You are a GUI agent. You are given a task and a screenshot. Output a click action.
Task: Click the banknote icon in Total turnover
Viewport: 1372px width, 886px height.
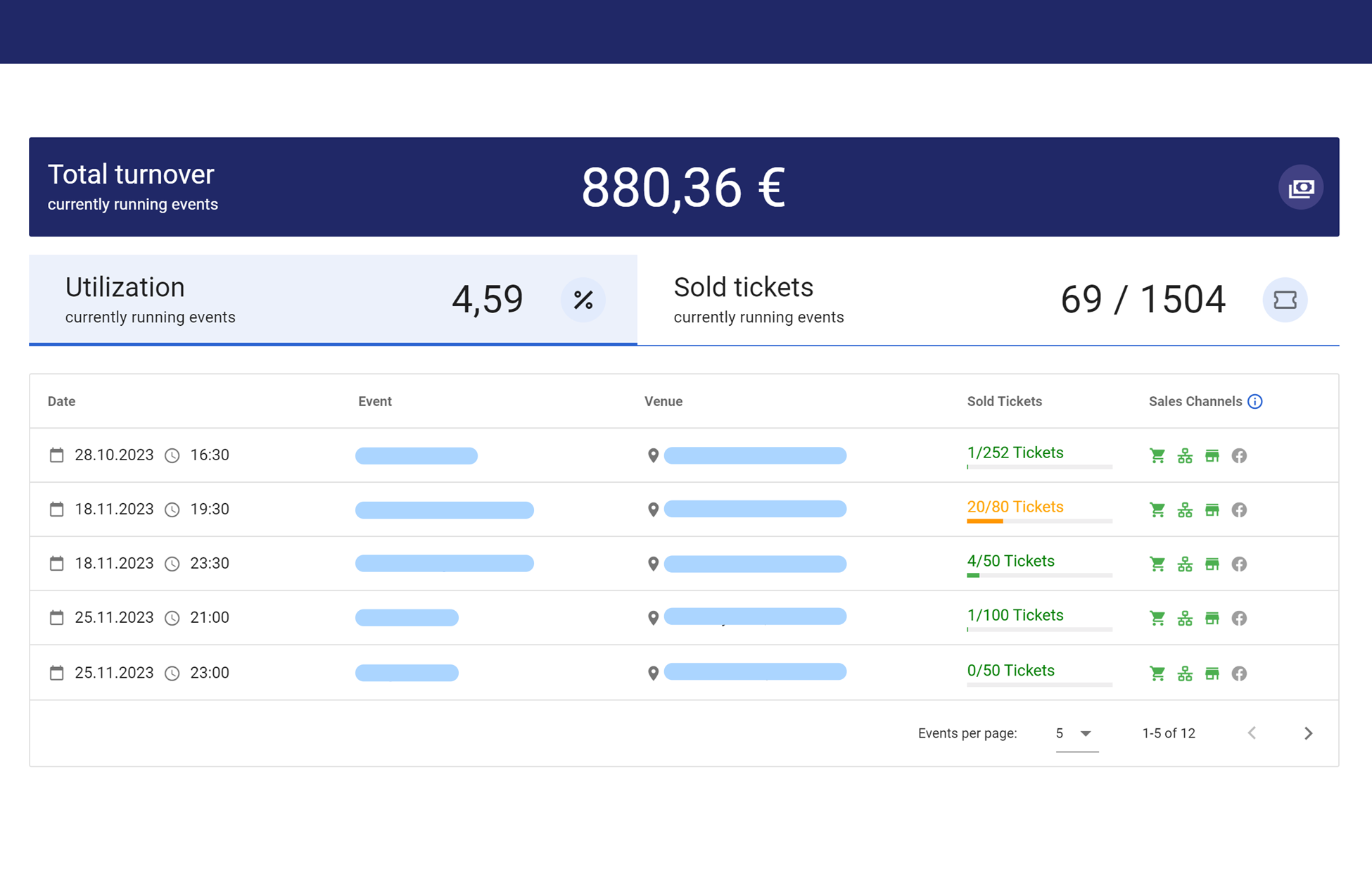tap(1300, 188)
